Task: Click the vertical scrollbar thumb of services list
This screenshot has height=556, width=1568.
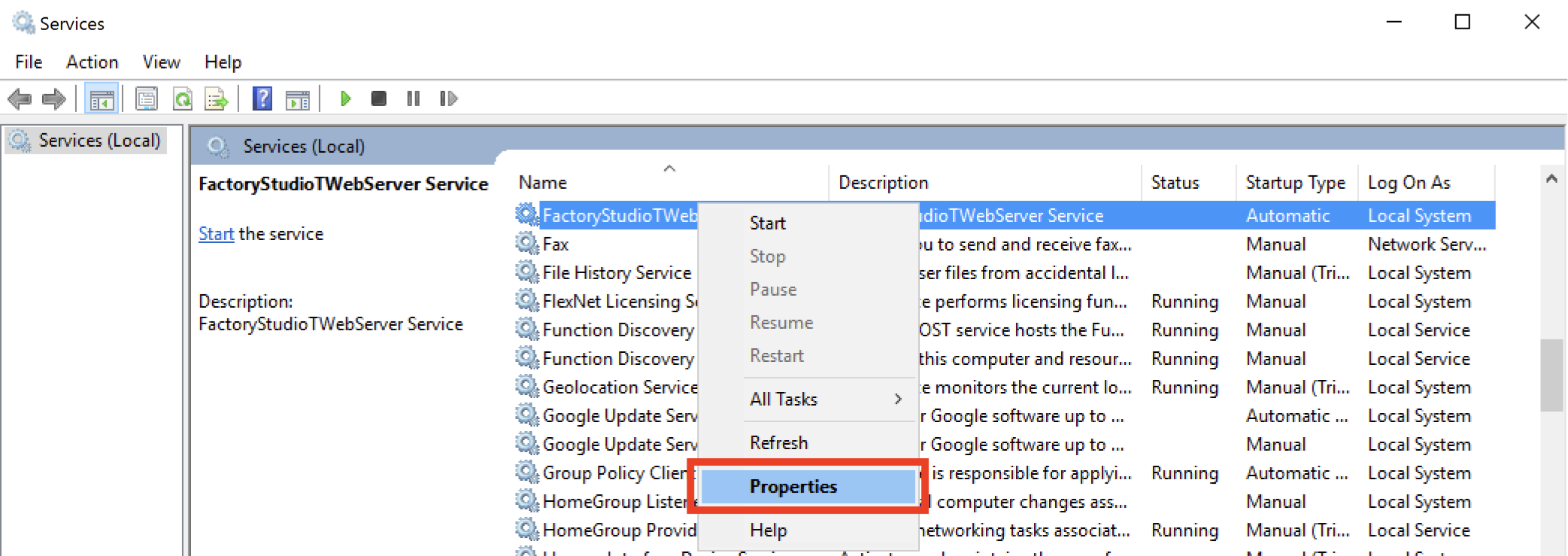Action: [1551, 375]
